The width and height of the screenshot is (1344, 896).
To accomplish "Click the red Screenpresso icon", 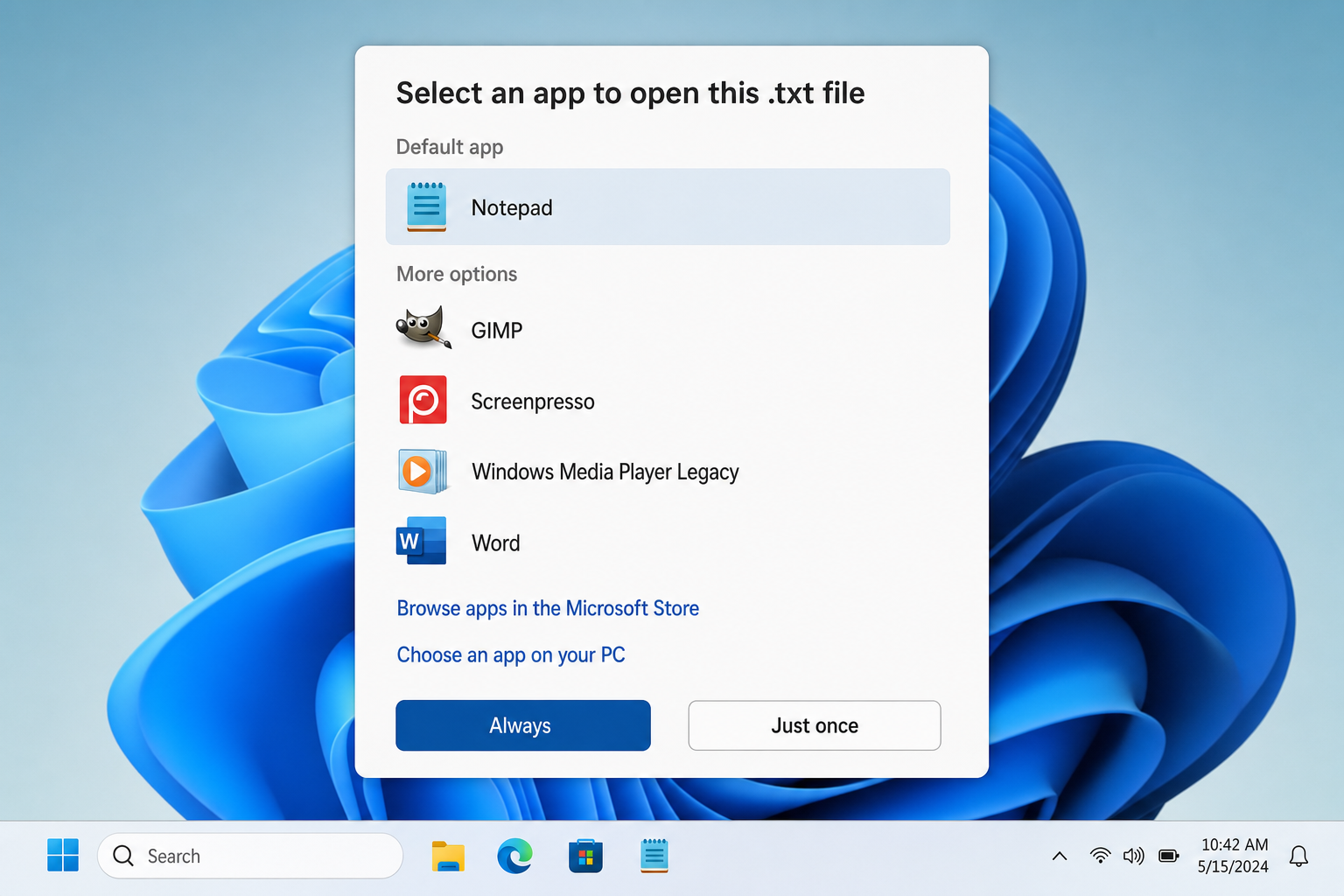I will [x=423, y=400].
